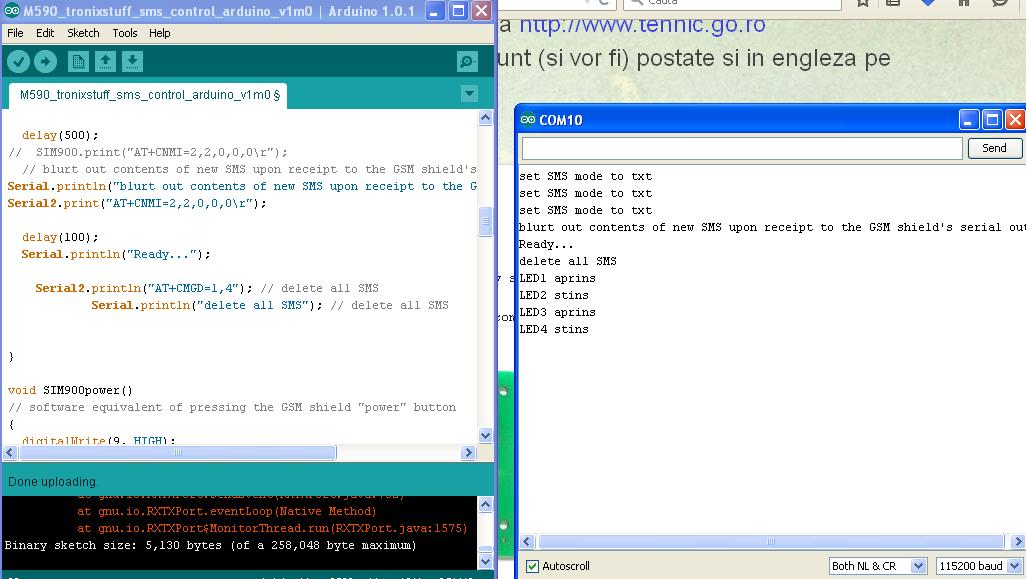Open the sketch tab dropdown arrow
1026x579 pixels.
[x=469, y=93]
